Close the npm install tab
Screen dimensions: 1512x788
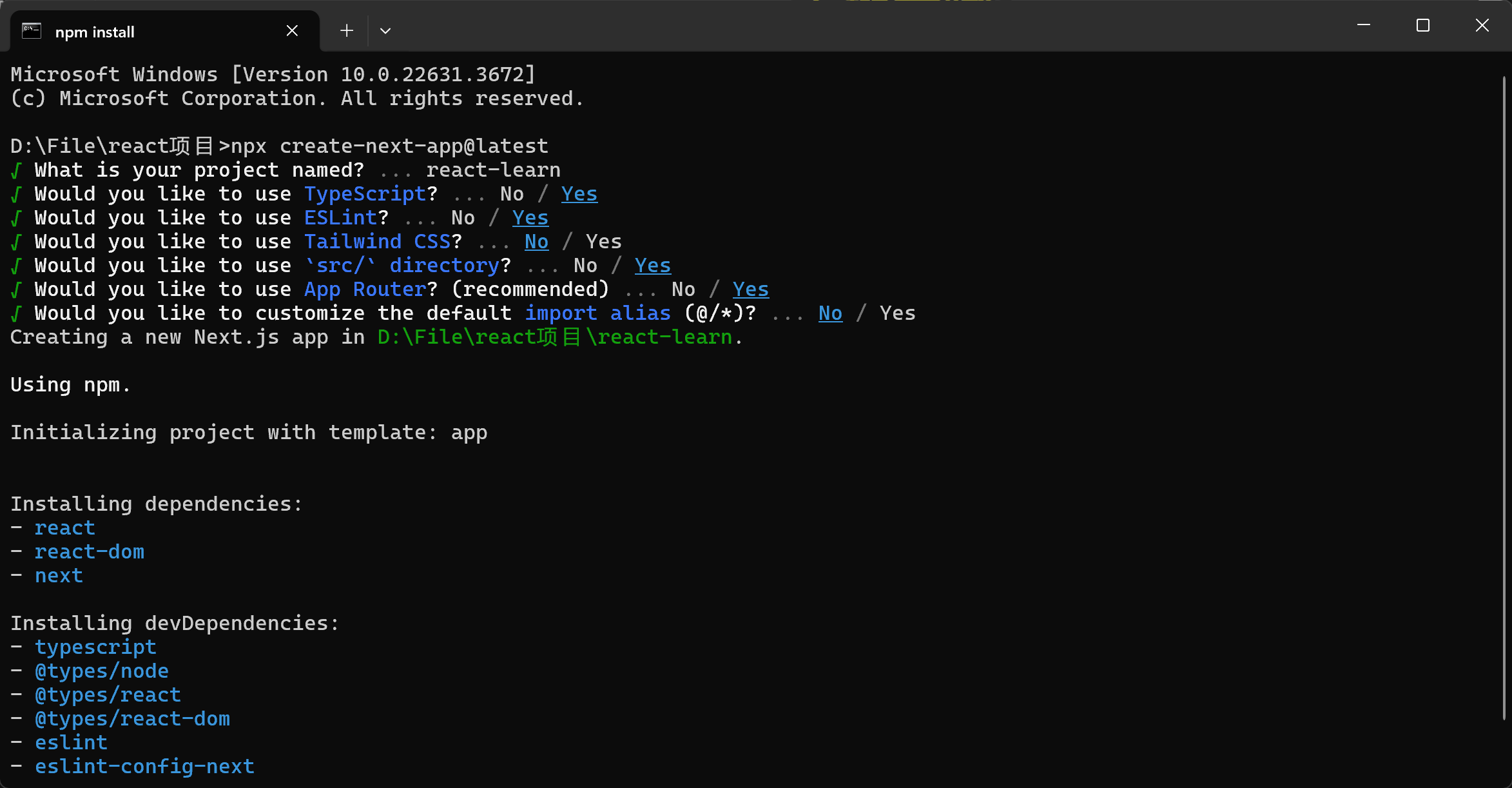[292, 31]
